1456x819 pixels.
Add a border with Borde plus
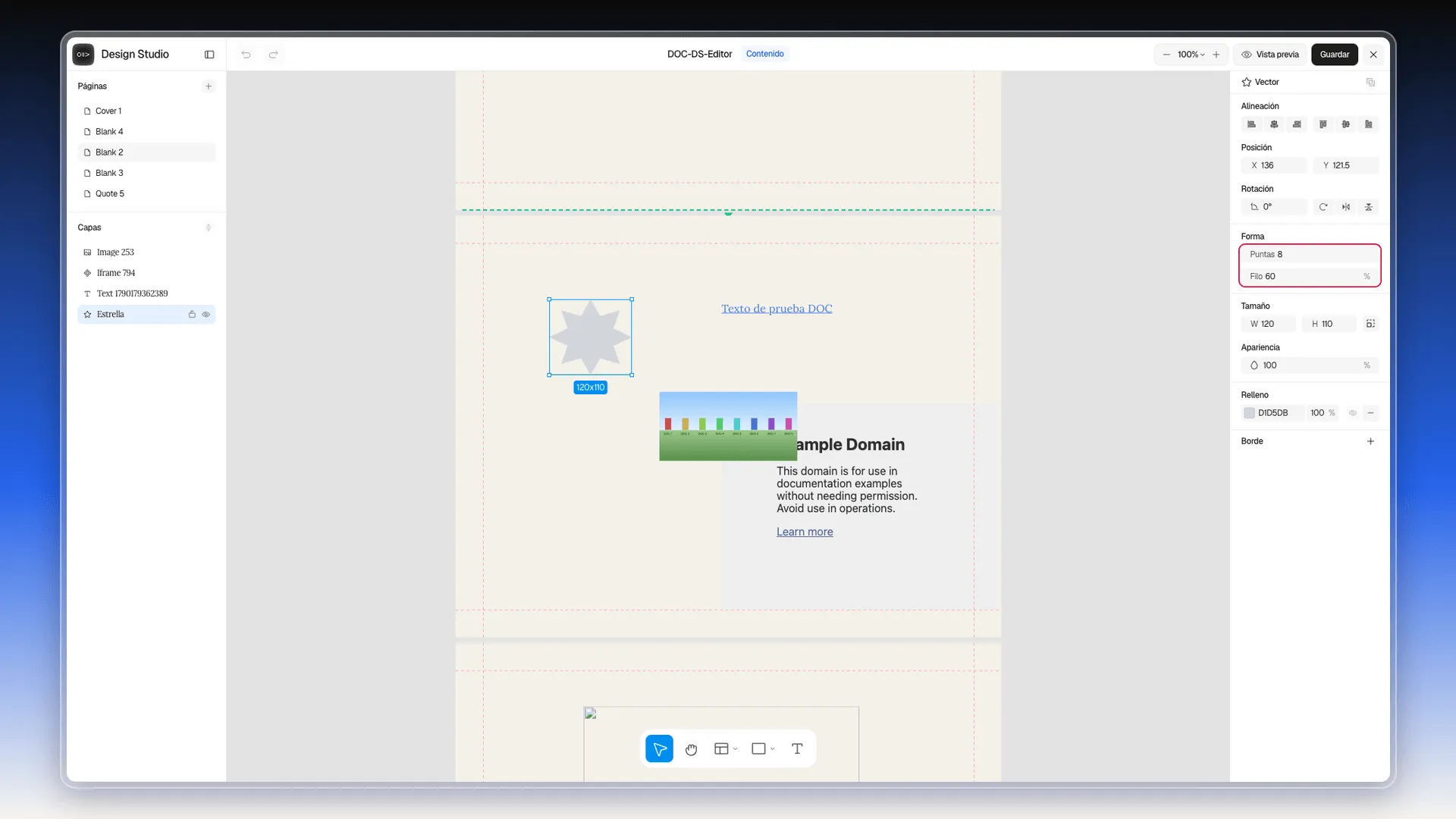pos(1370,441)
